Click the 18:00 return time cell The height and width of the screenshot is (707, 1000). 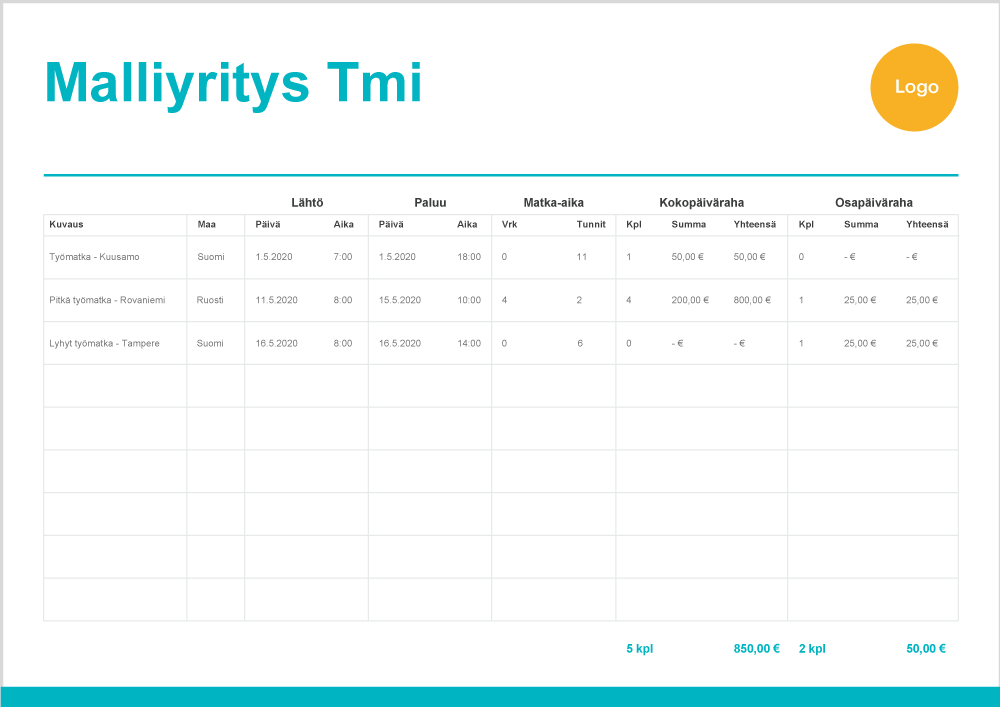point(469,257)
